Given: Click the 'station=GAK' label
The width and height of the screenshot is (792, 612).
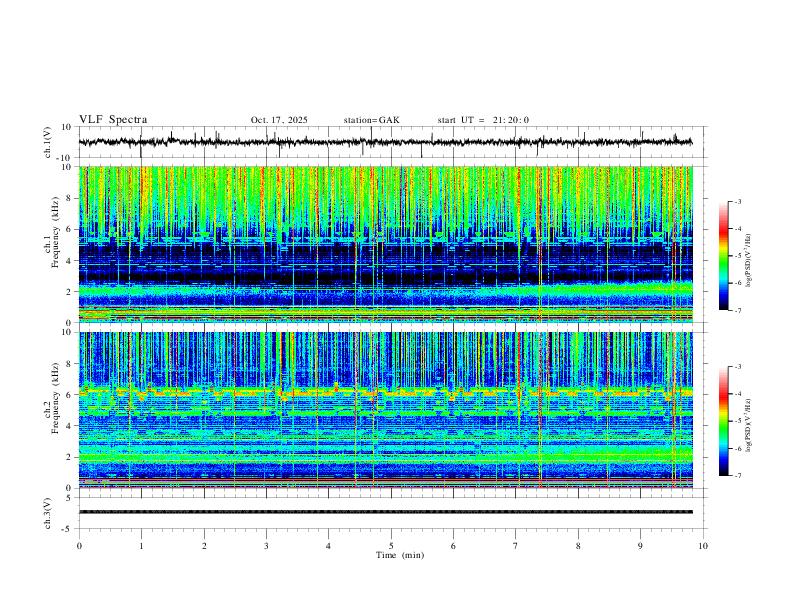Looking at the screenshot, I should [x=371, y=120].
